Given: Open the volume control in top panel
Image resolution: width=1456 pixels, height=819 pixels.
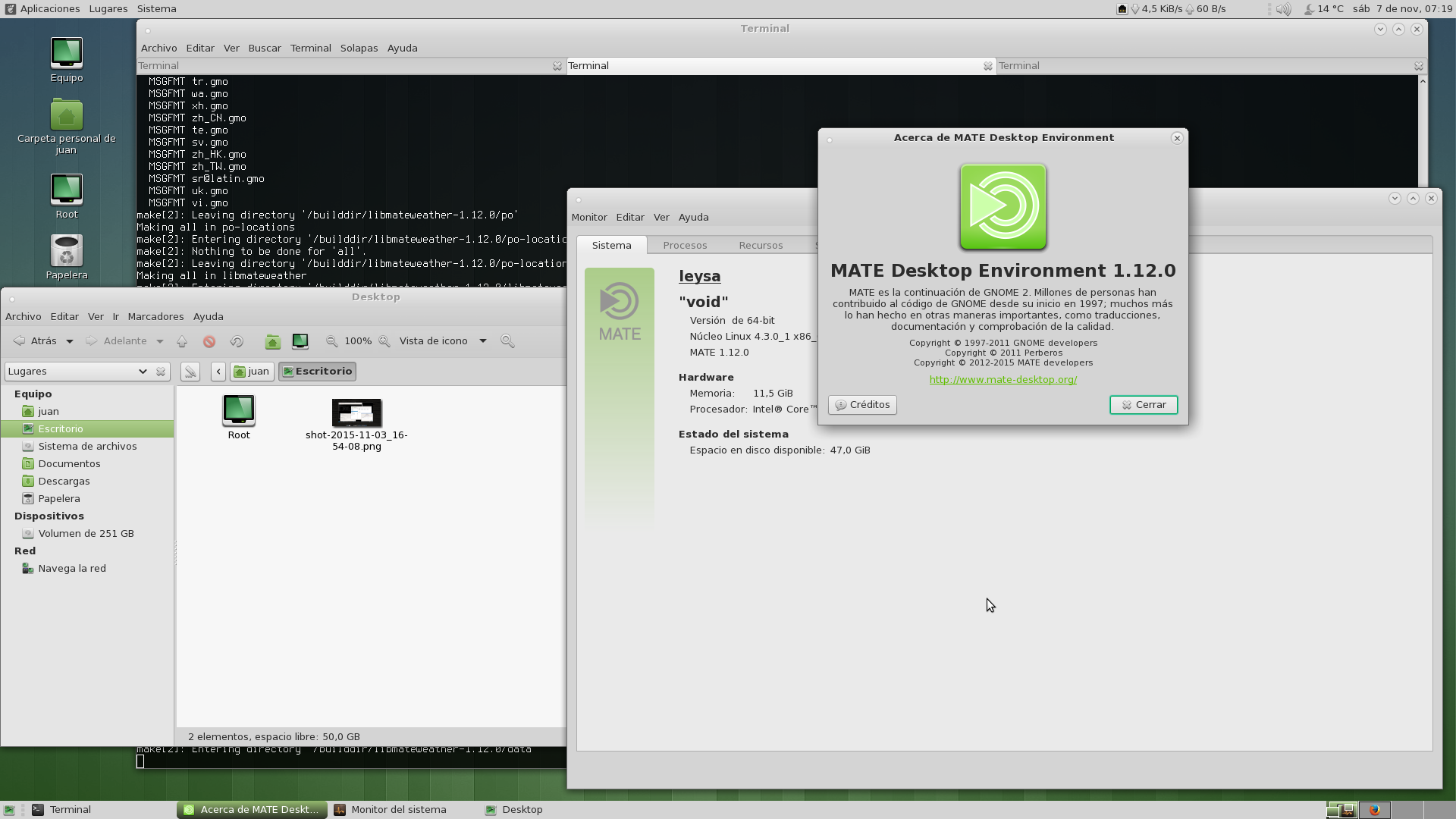Looking at the screenshot, I should 1283,9.
